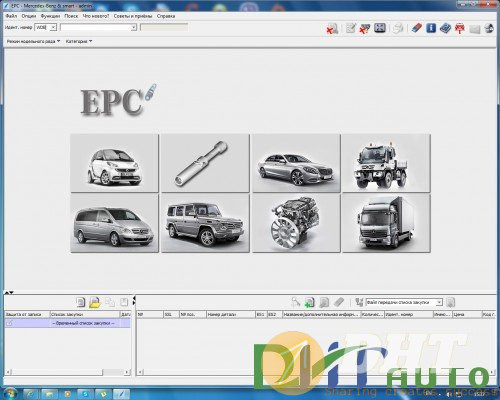Click the notepad with pencil toolbar icon
The height and width of the screenshot is (400, 500).
click(x=350, y=28)
